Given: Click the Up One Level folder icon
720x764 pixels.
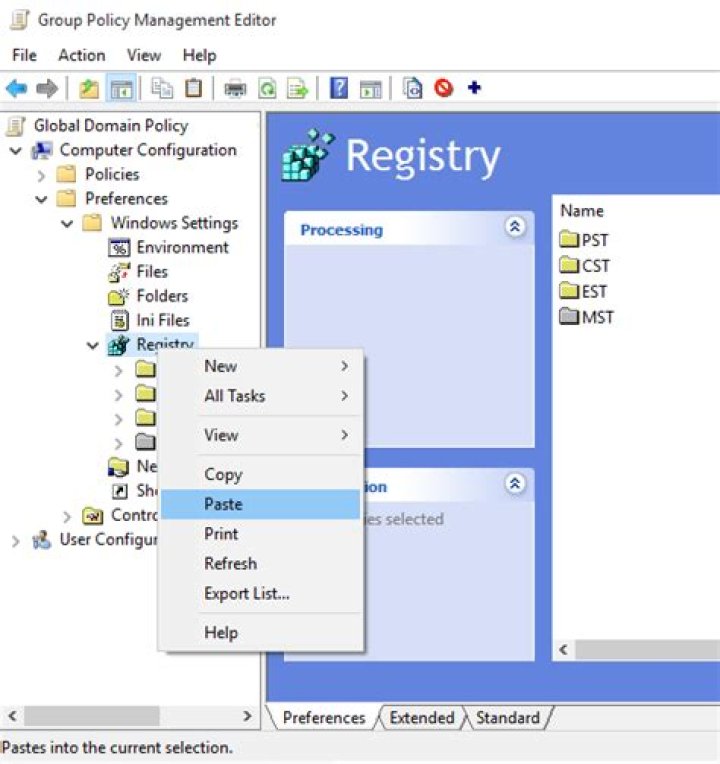Looking at the screenshot, I should tap(89, 89).
